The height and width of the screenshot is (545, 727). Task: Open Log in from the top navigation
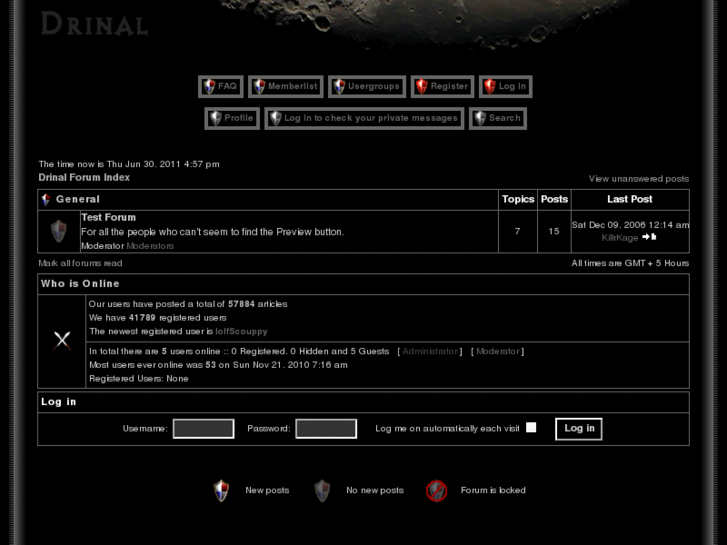(505, 86)
